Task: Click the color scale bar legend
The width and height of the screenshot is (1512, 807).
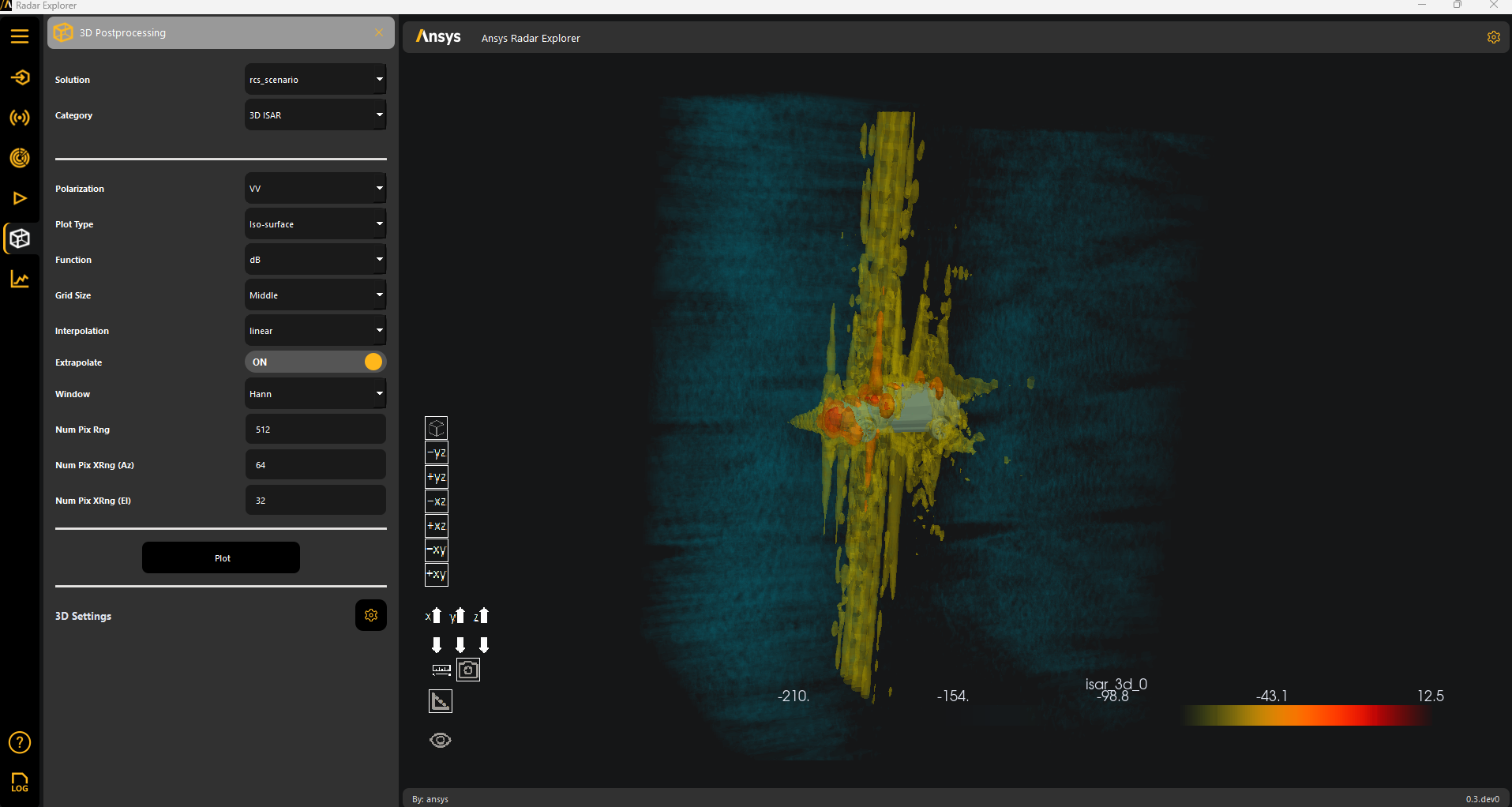Action: pyautogui.click(x=1307, y=715)
